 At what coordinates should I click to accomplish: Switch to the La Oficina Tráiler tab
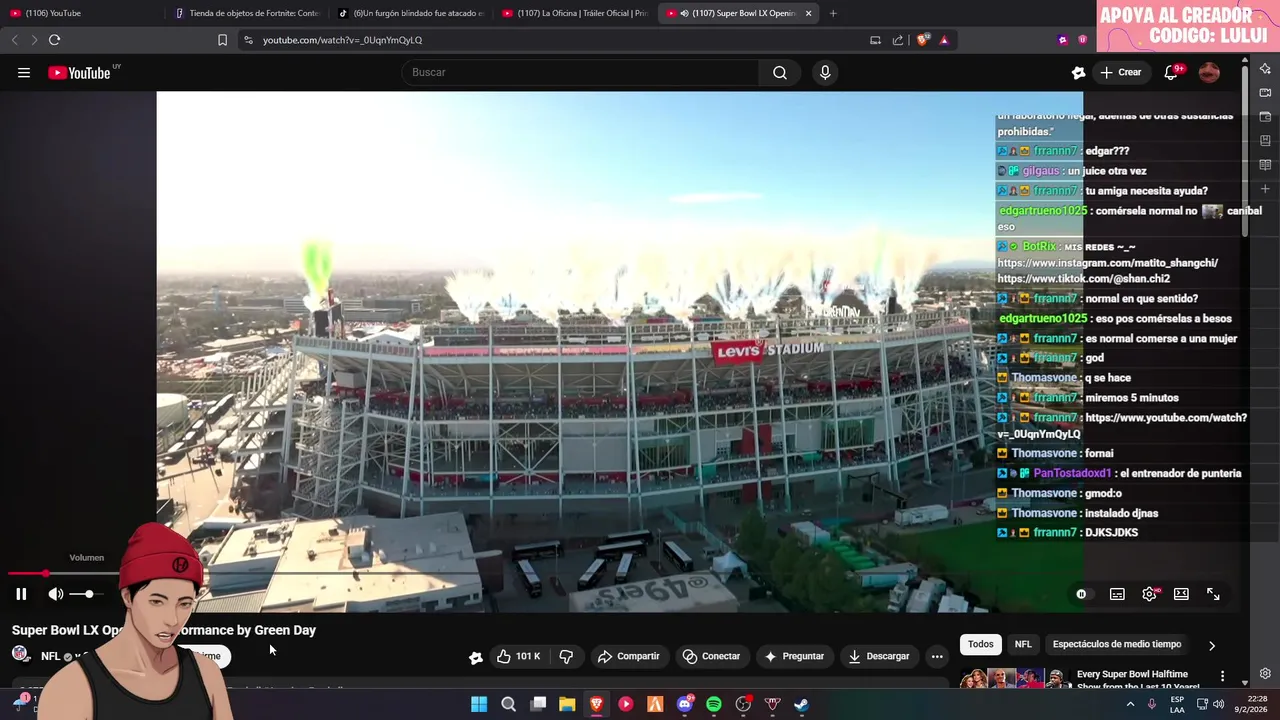[x=575, y=13]
